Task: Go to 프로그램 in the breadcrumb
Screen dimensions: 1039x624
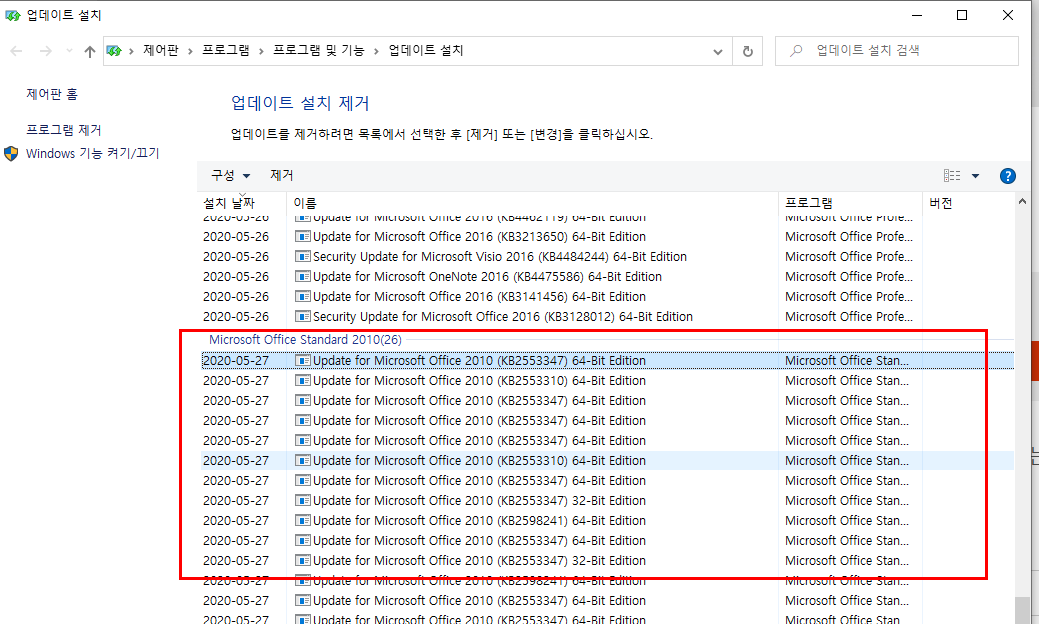Action: (x=226, y=50)
